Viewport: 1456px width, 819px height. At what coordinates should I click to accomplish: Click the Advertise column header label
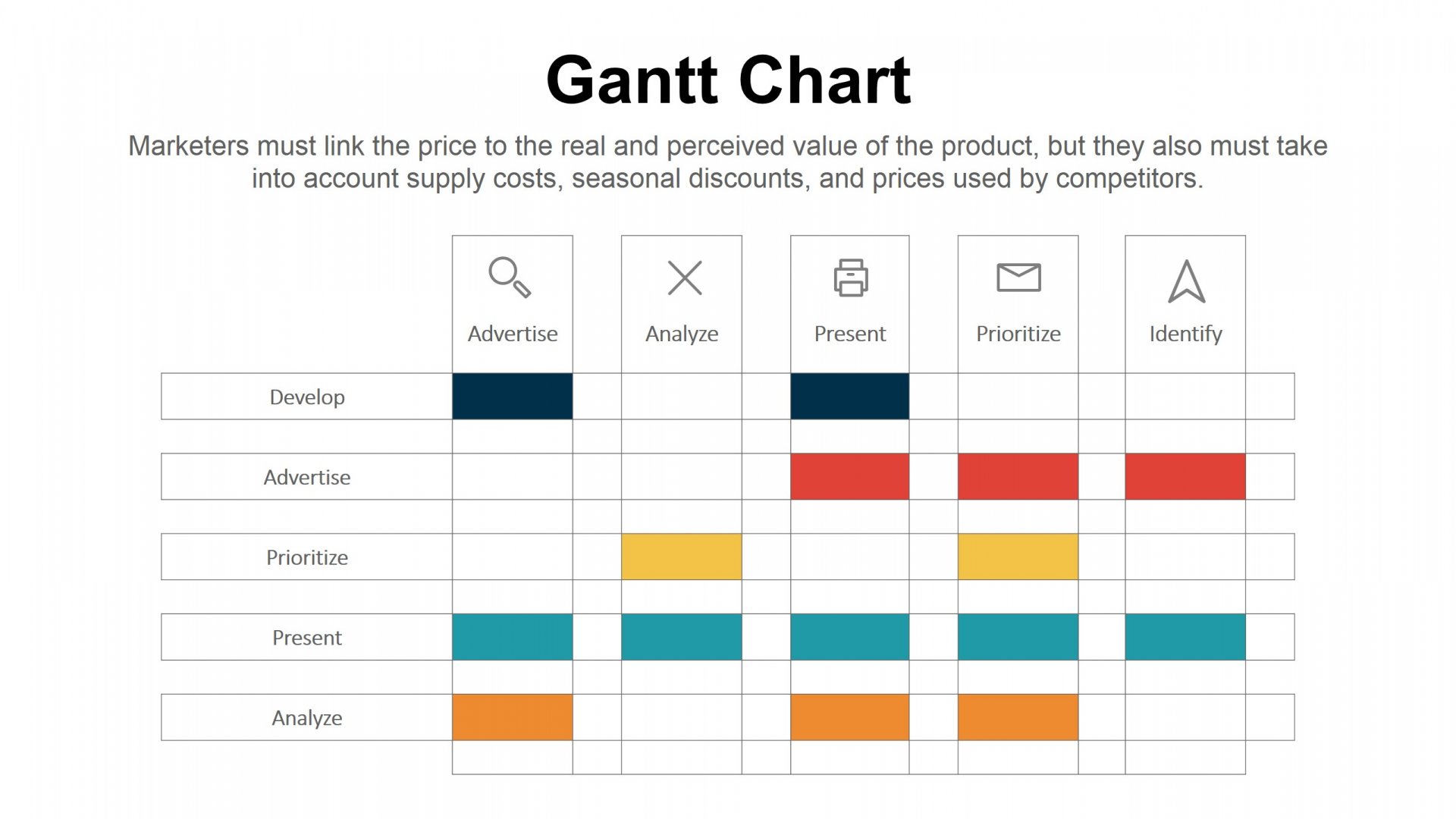[x=513, y=334]
